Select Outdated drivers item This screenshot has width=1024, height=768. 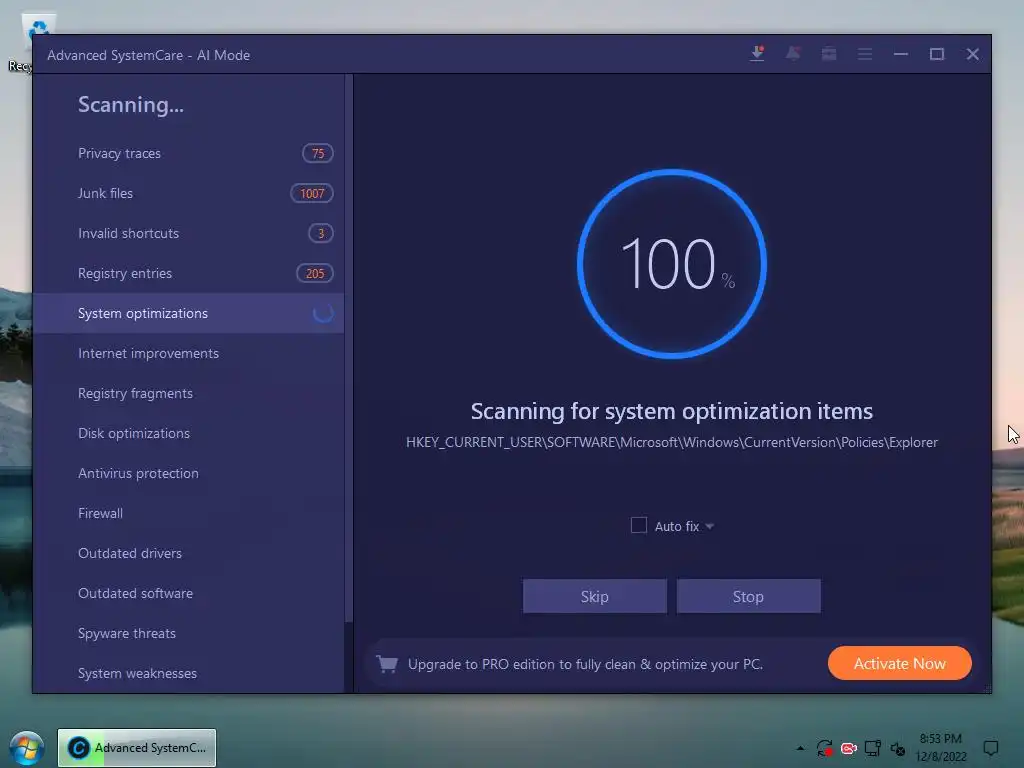point(188,553)
